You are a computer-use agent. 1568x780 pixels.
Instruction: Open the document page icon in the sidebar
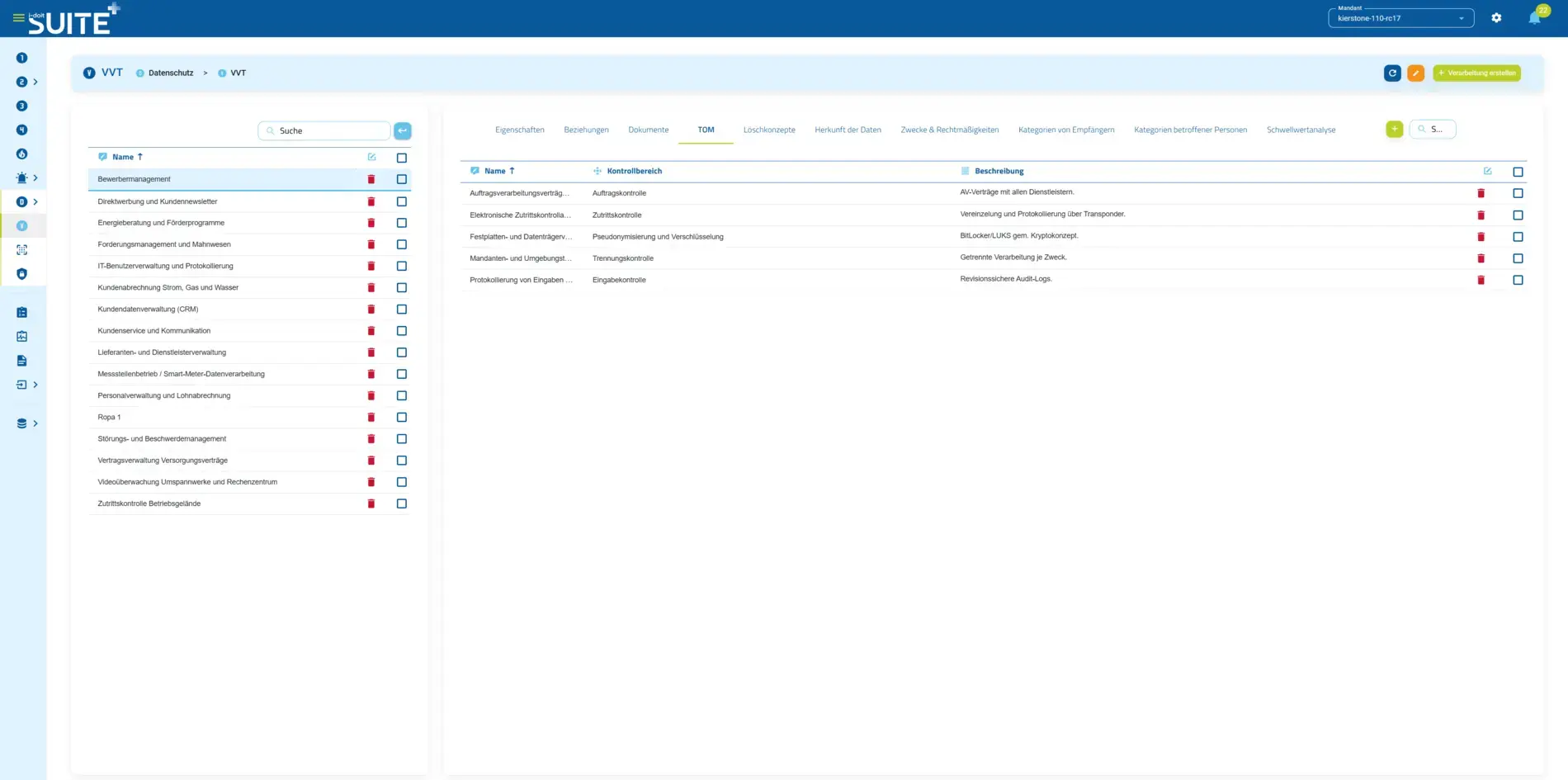[x=22, y=361]
